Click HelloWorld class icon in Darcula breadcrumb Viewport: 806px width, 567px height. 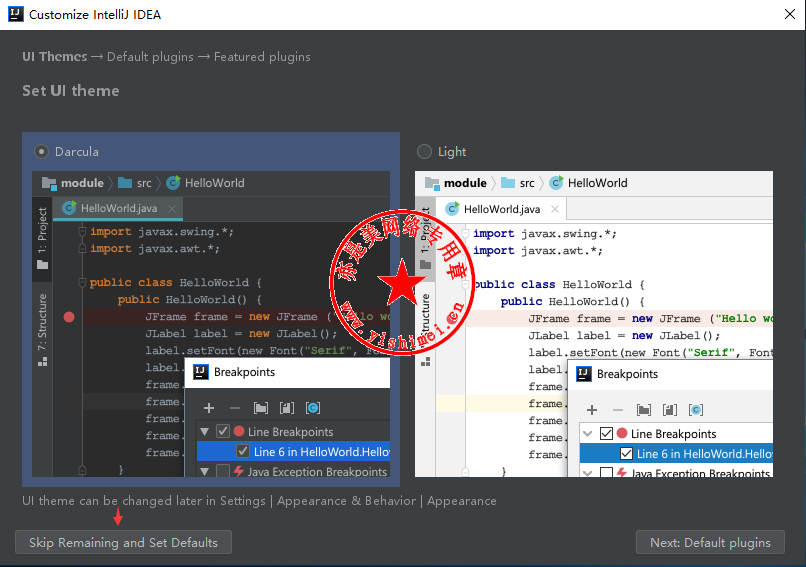(x=173, y=183)
